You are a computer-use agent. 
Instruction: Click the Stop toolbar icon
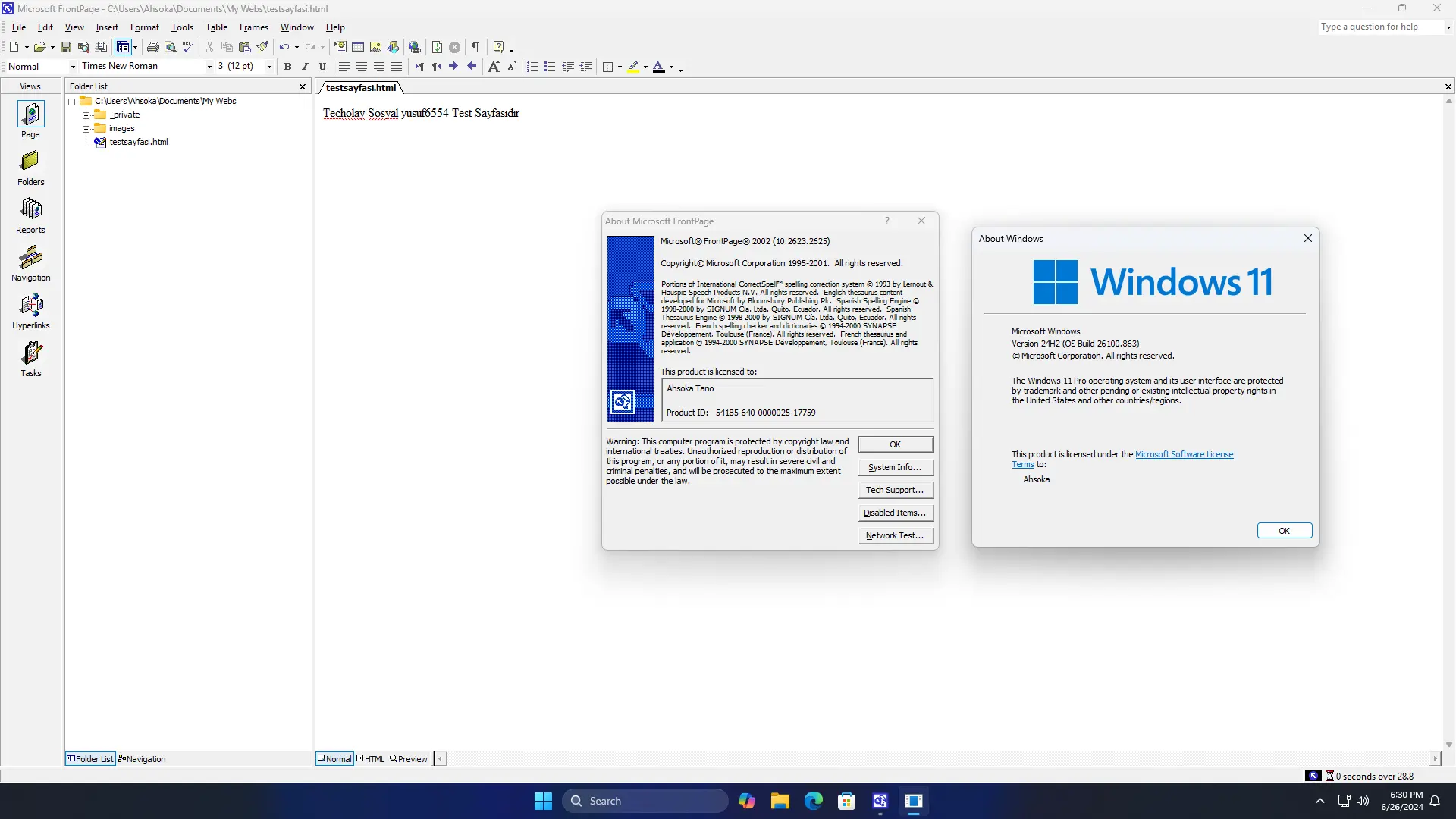(454, 47)
